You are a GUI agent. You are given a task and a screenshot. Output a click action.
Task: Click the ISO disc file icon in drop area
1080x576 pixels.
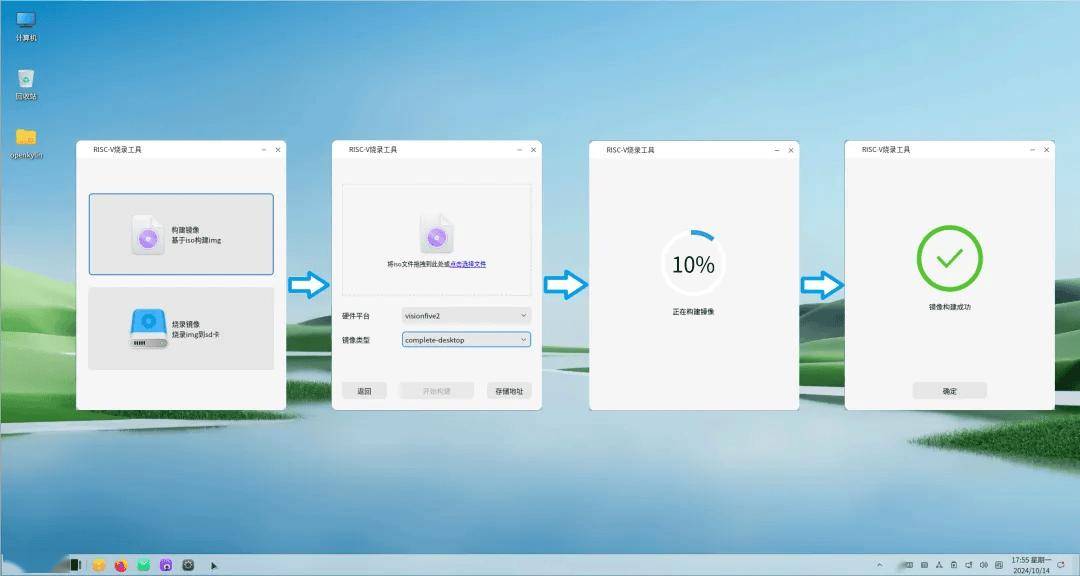436,233
